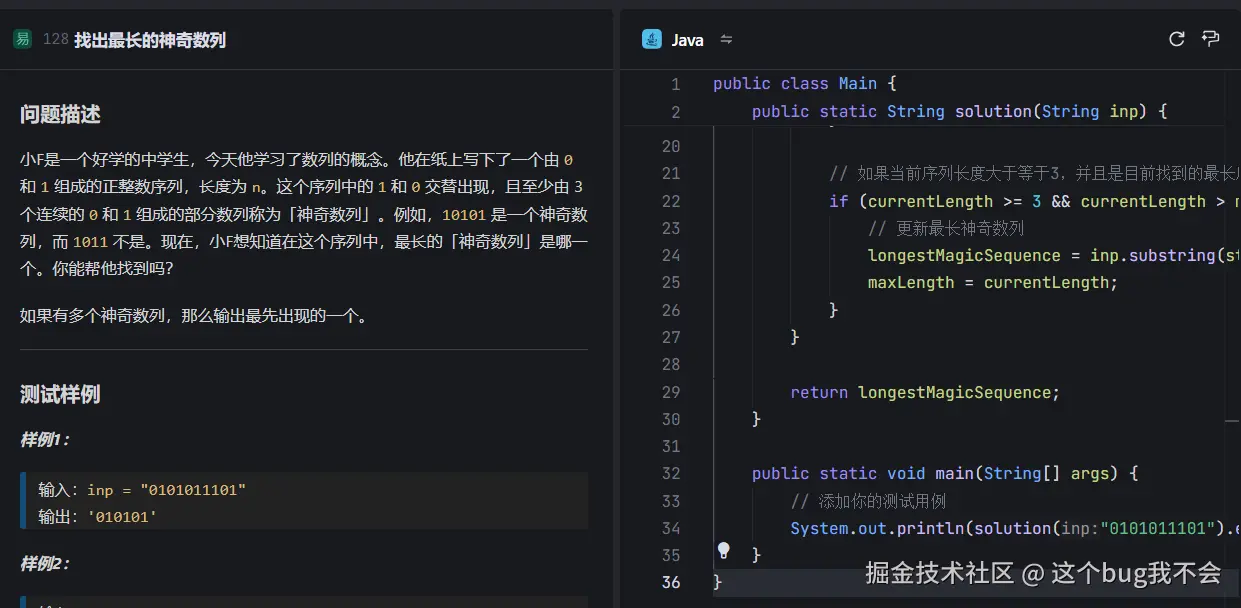1241x608 pixels.
Task: Click the swap-arrows language switch icon
Action: click(x=727, y=40)
